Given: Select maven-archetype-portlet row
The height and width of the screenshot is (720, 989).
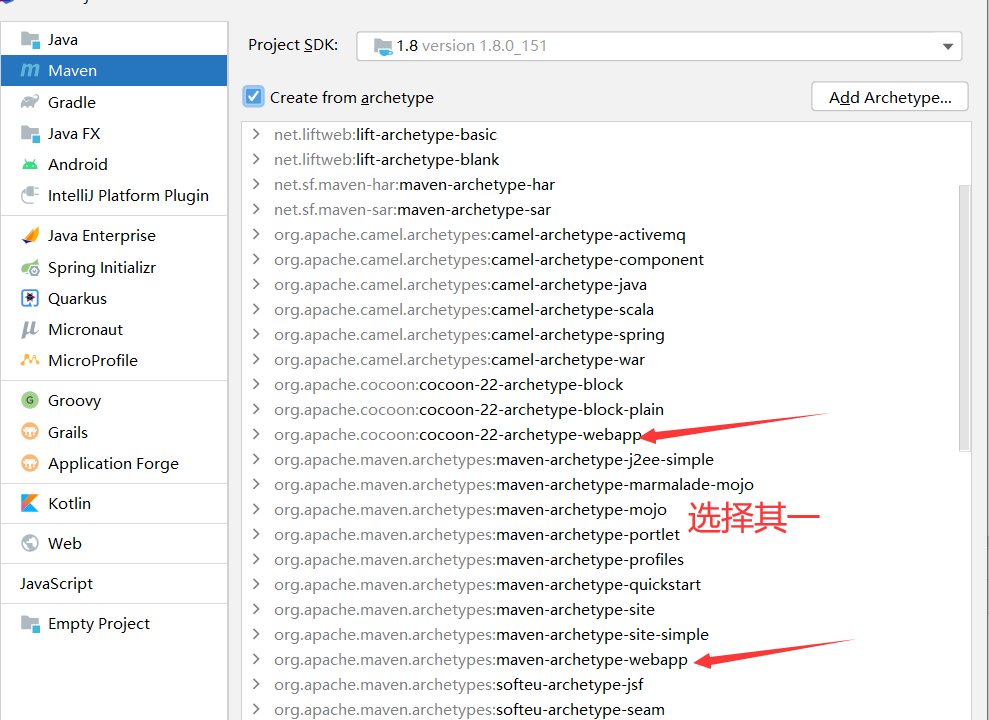Looking at the screenshot, I should 477,535.
